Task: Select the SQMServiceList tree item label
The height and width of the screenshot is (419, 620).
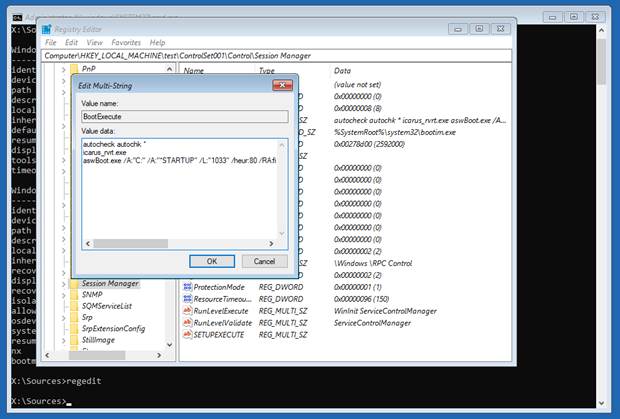Action: (107, 306)
